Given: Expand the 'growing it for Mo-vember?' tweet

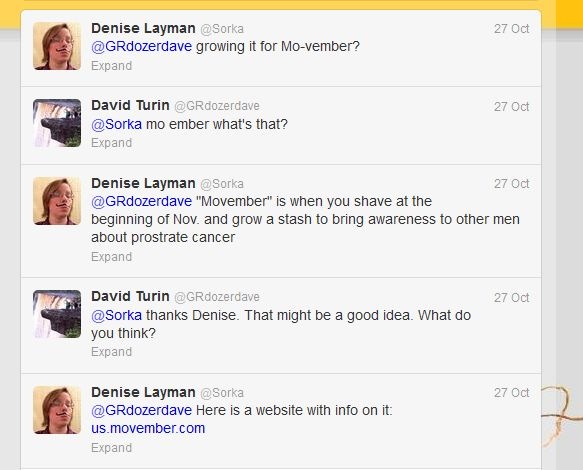Looking at the screenshot, I should point(112,66).
